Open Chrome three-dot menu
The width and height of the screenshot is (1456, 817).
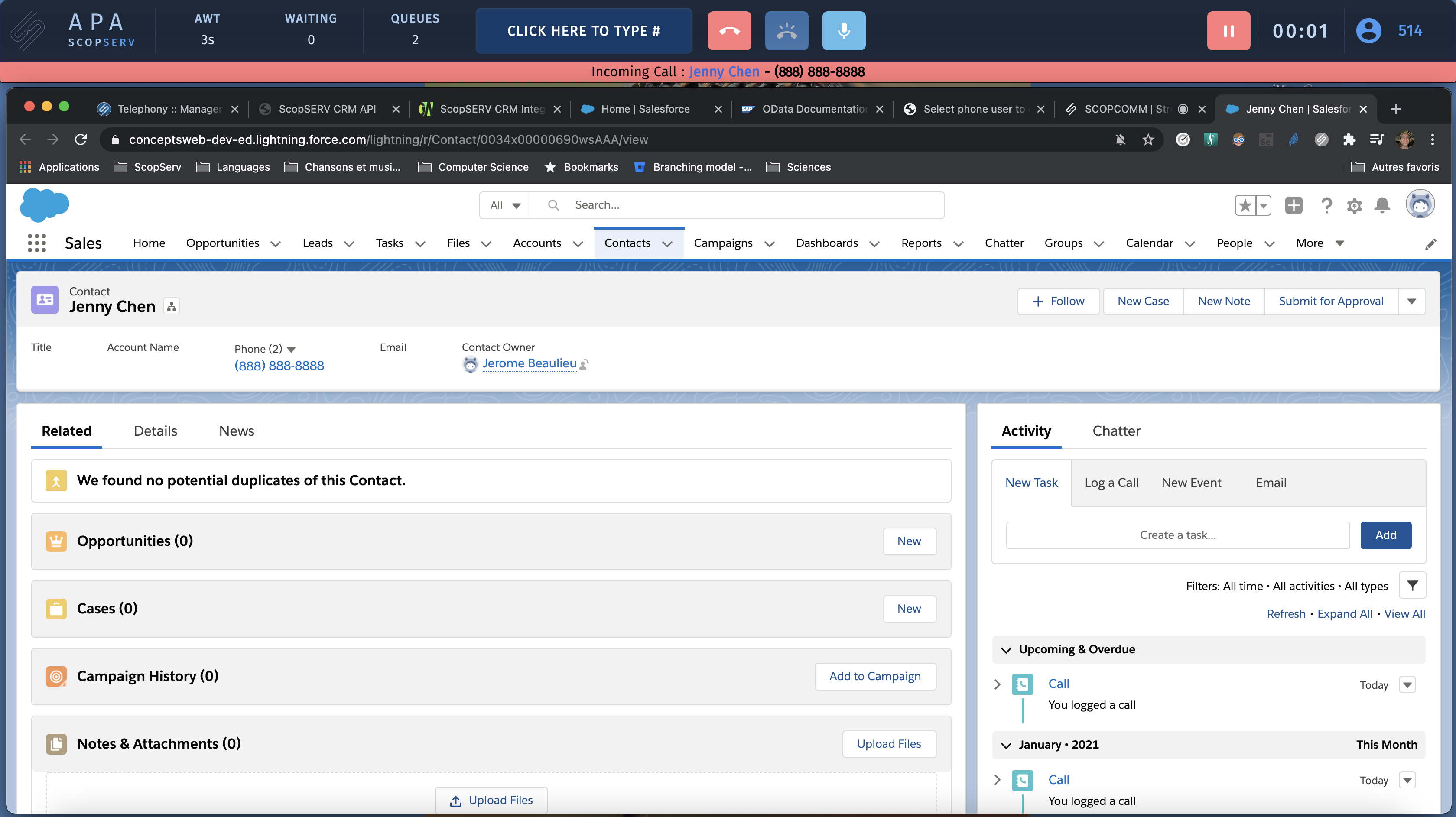tap(1432, 139)
